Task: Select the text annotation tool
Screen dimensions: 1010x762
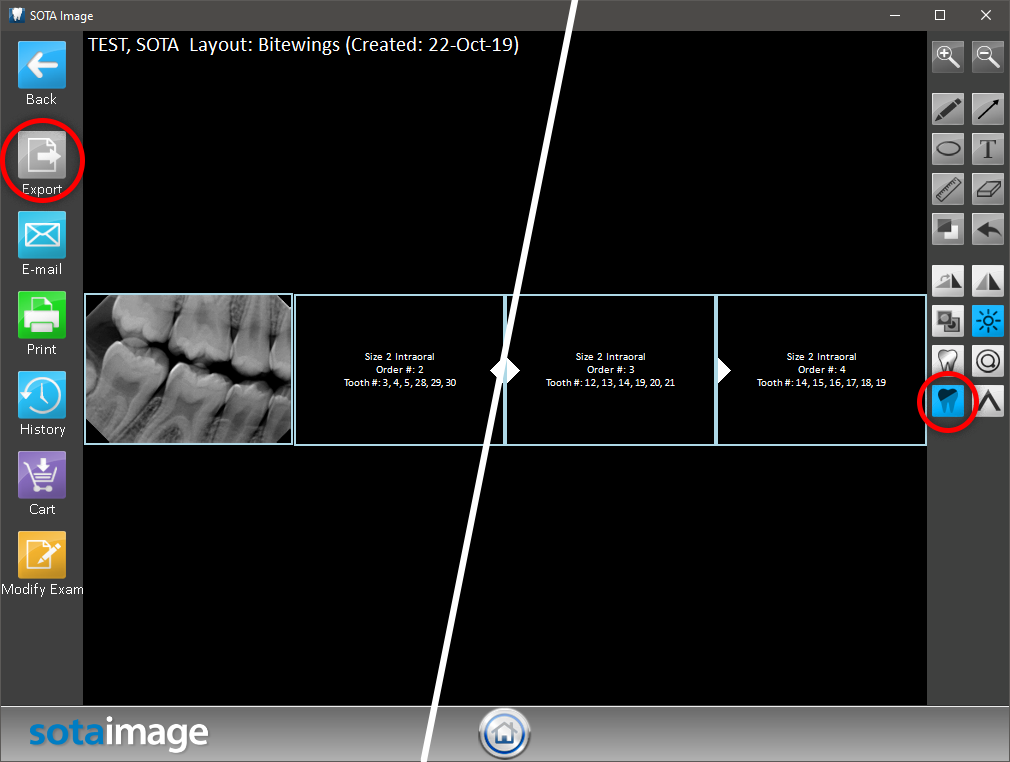Action: point(988,149)
